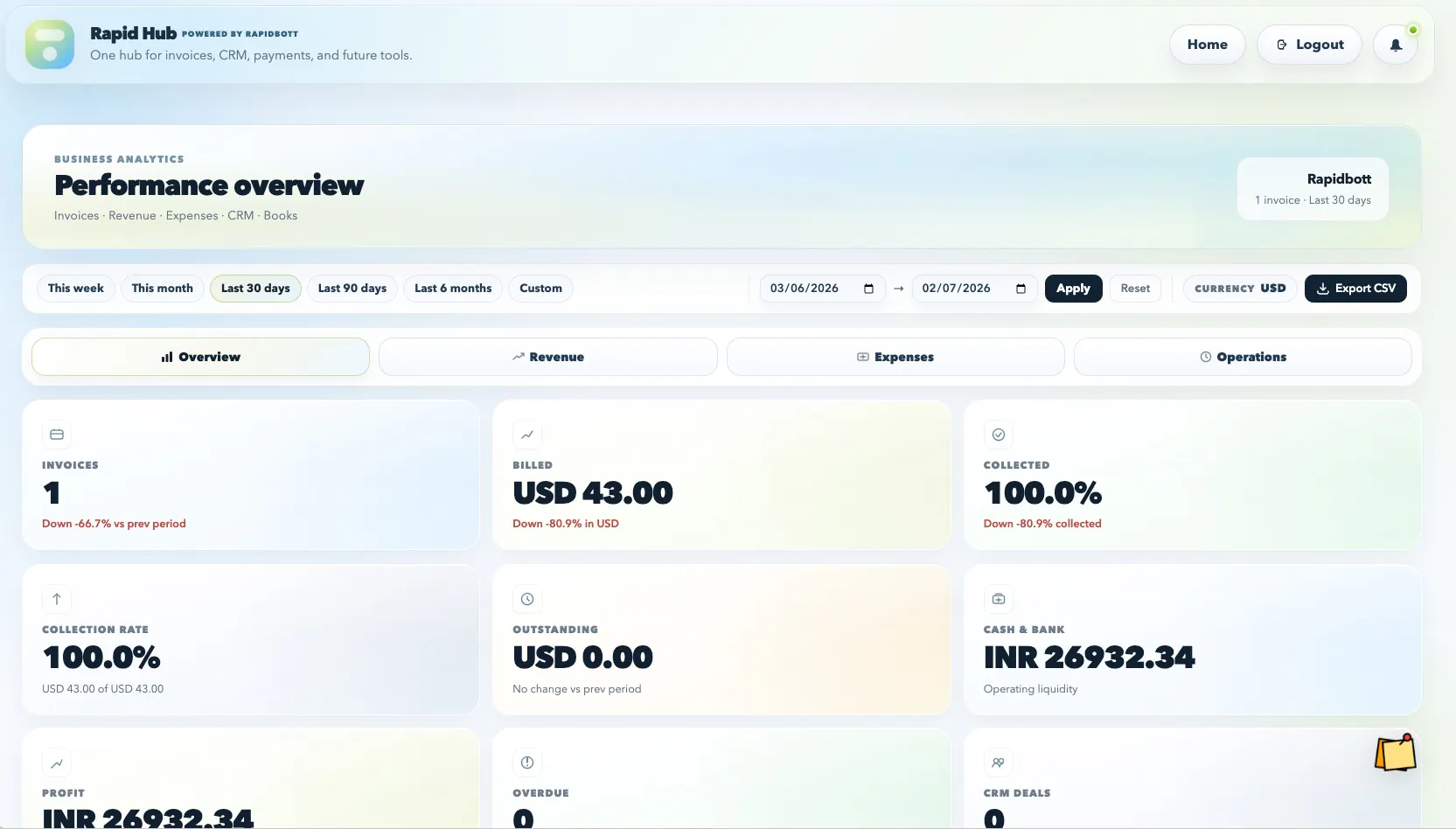This screenshot has height=829, width=1456.
Task: Click the Operating liquidity text
Action: click(1030, 689)
